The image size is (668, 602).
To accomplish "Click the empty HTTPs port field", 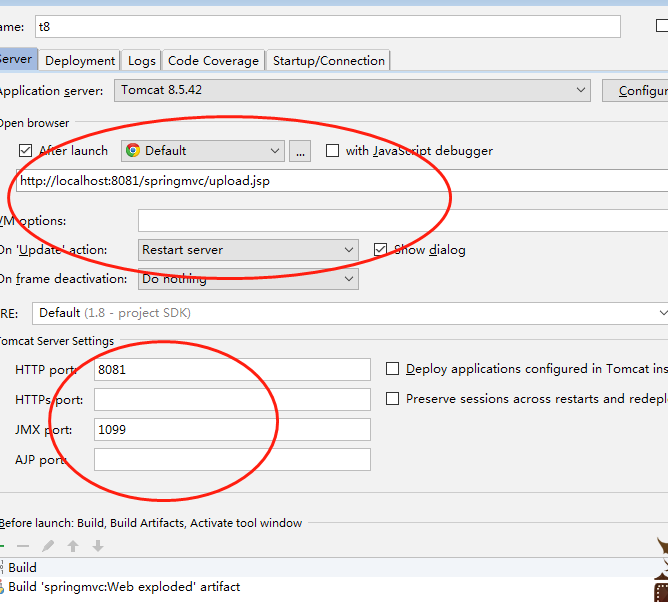I will (x=232, y=399).
